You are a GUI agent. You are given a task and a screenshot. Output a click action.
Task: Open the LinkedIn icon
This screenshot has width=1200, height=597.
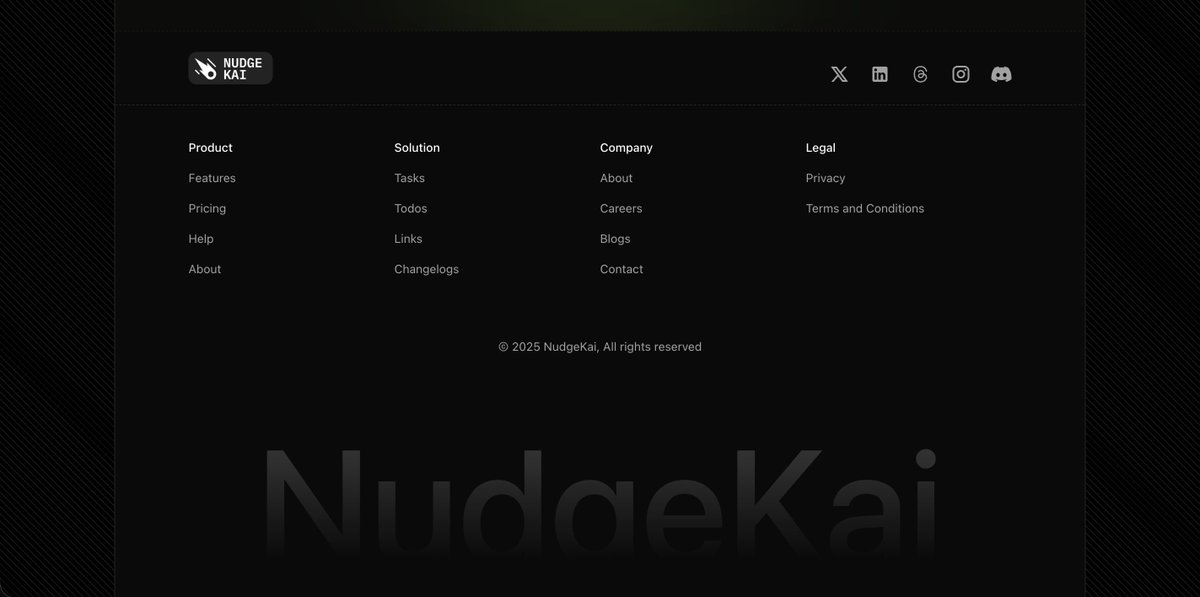coord(879,73)
